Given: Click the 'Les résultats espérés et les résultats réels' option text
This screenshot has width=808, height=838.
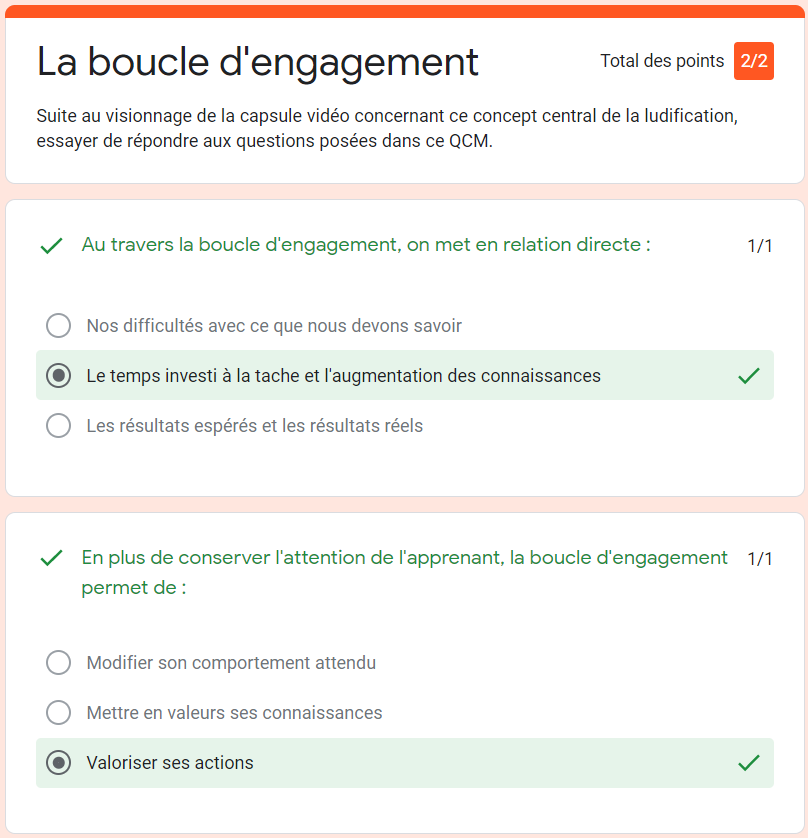Looking at the screenshot, I should coord(254,425).
